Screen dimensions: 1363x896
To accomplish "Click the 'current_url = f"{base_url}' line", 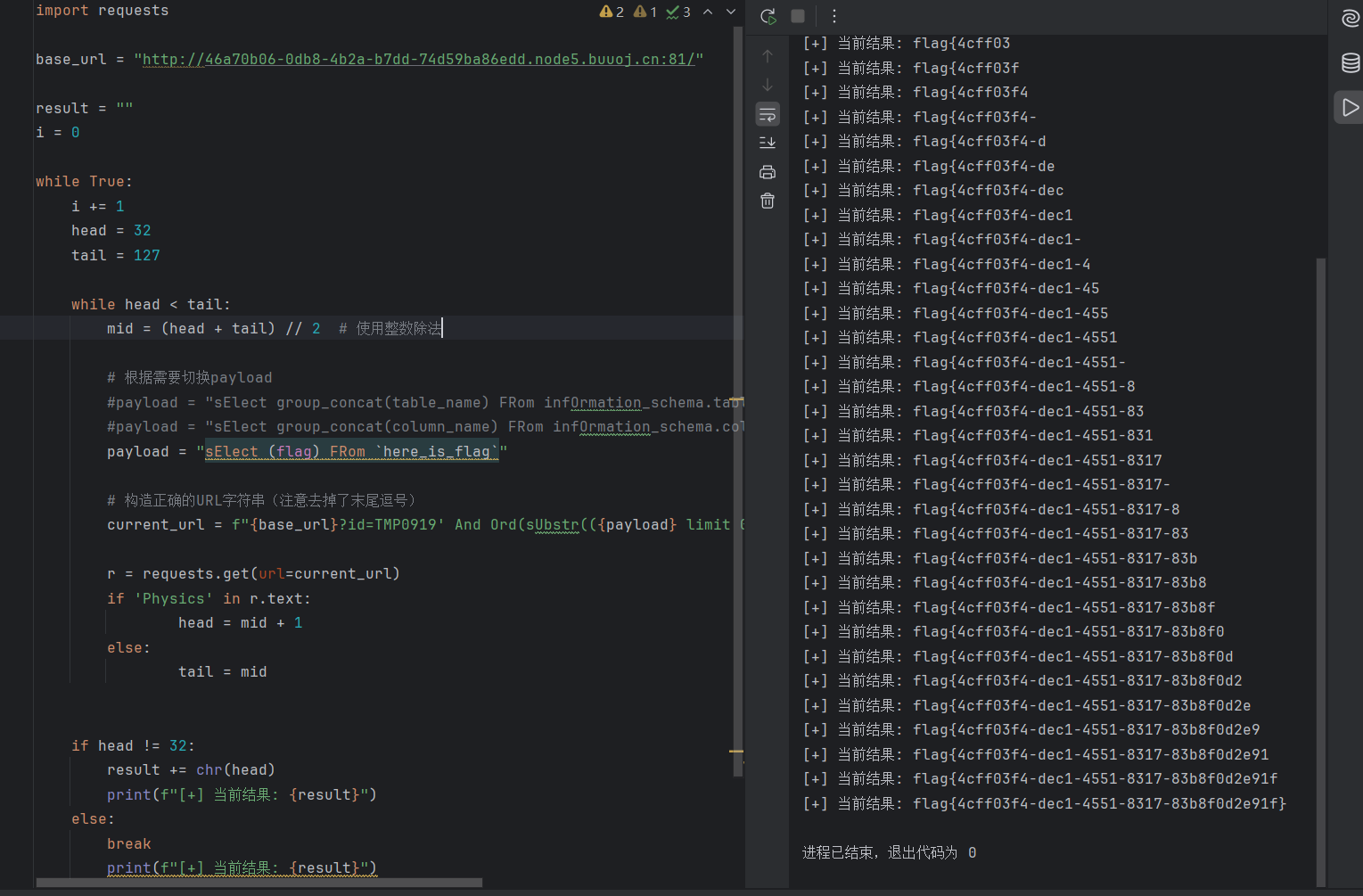I will coord(425,525).
